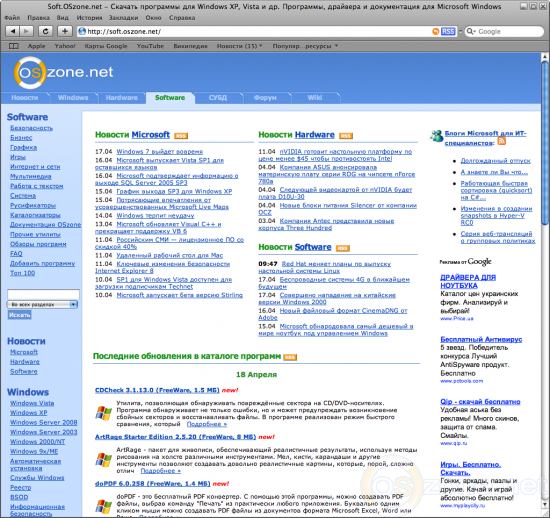Add bookmark using the plus button
Screen dimensions: 550x518
pos(65,31)
